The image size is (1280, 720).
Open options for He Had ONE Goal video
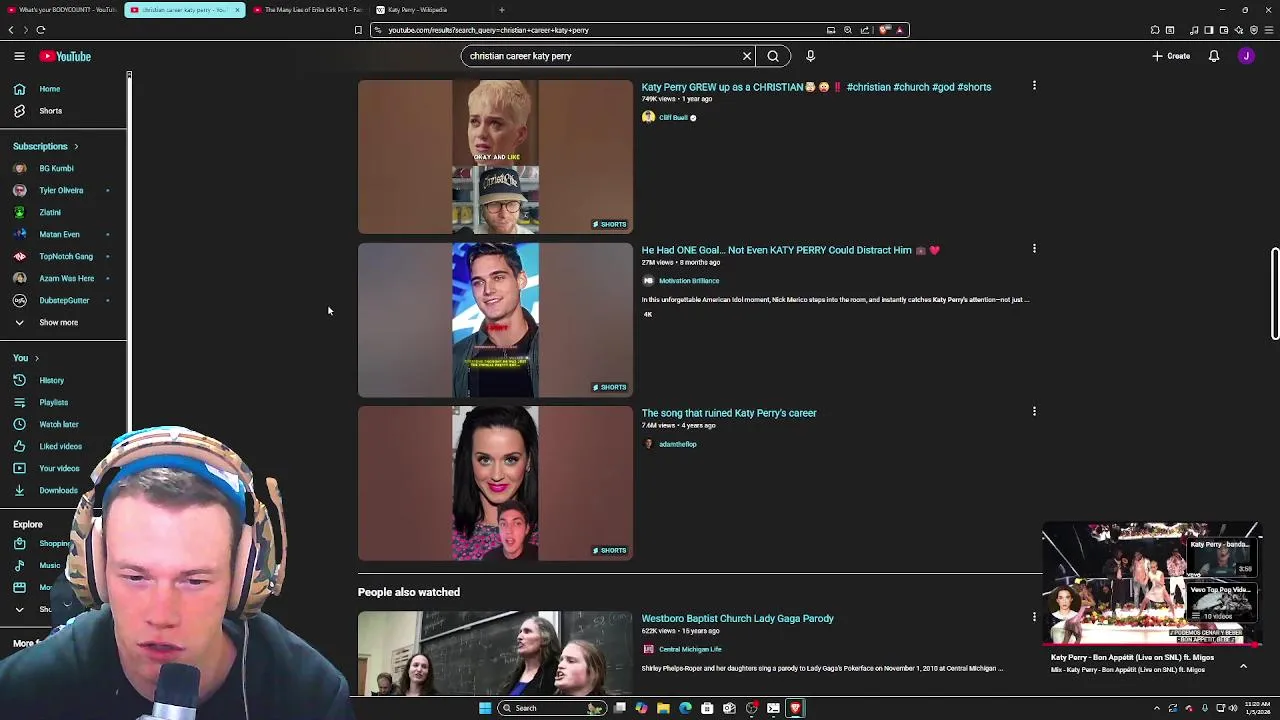pyautogui.click(x=1034, y=248)
